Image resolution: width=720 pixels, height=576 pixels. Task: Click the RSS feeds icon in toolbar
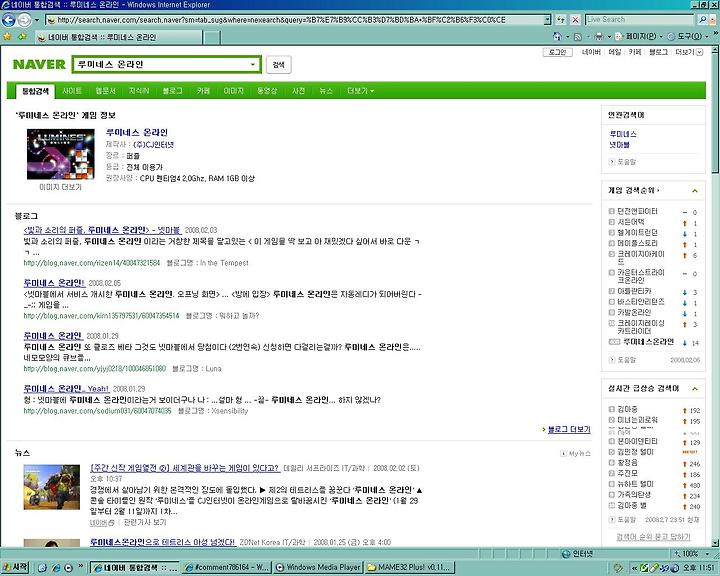(x=578, y=36)
